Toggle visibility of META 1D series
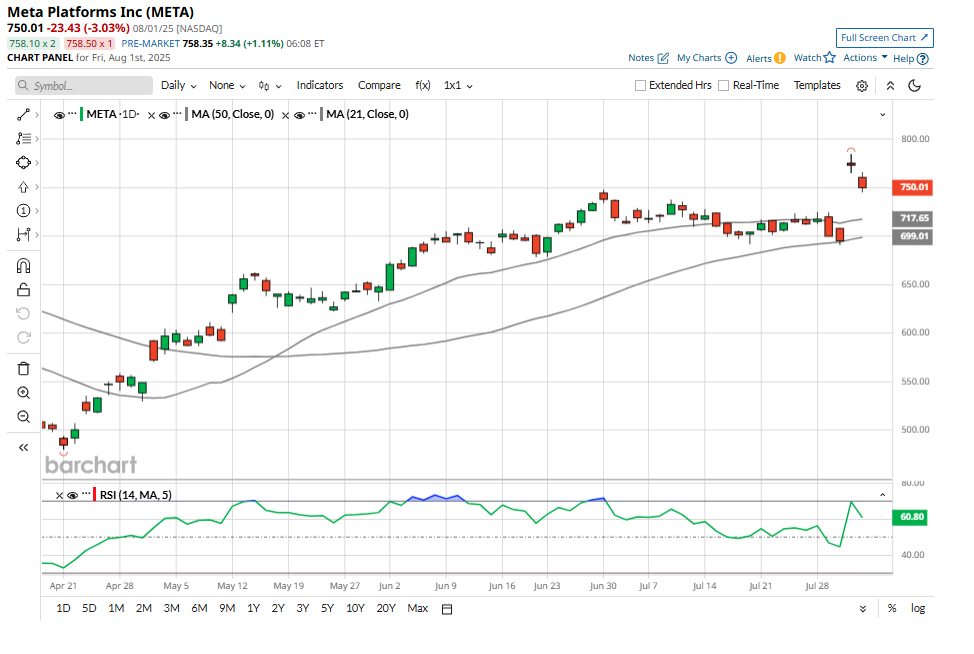The image size is (974, 654). tap(59, 116)
